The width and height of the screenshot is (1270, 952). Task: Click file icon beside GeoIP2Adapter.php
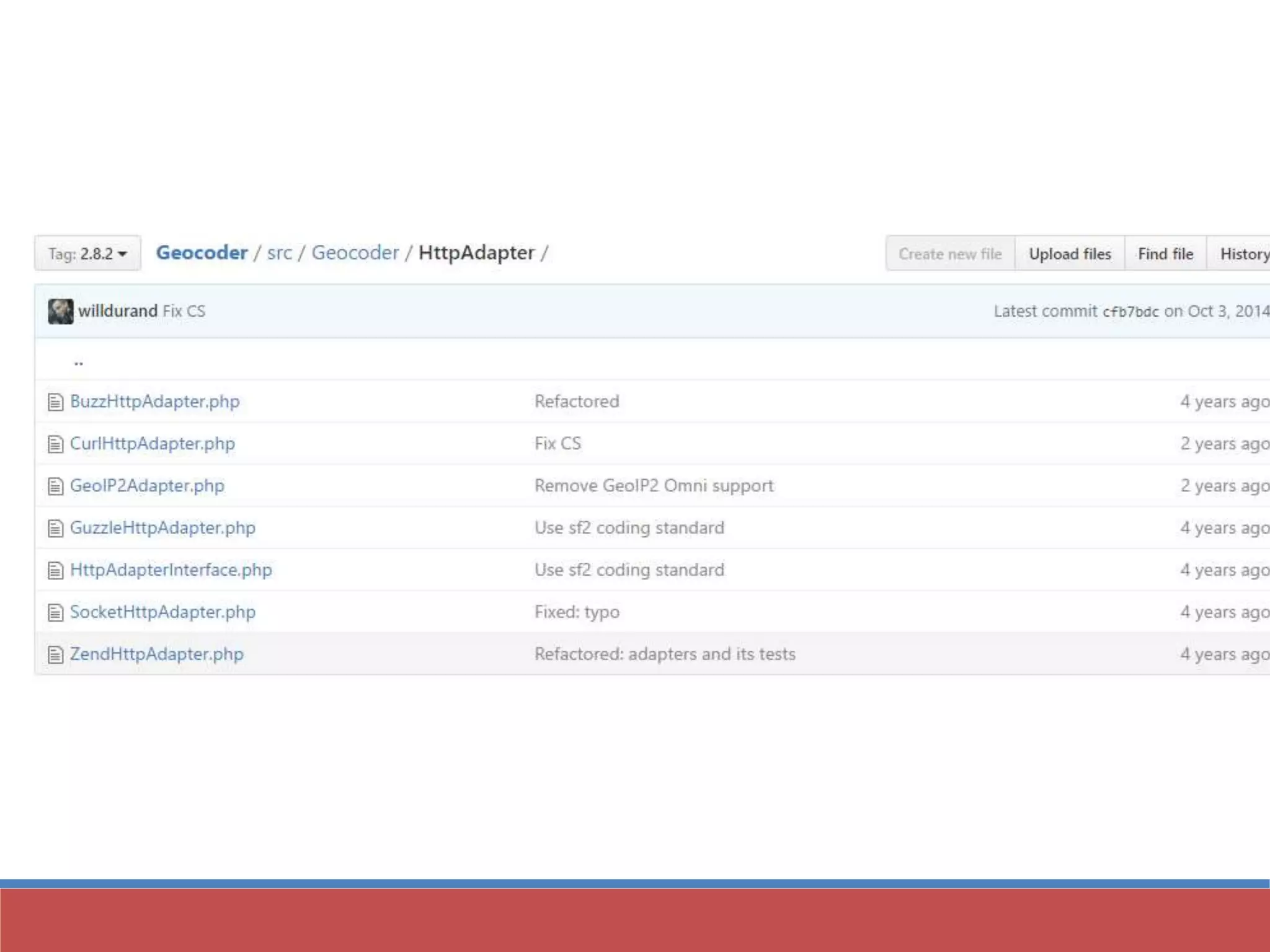coord(56,487)
